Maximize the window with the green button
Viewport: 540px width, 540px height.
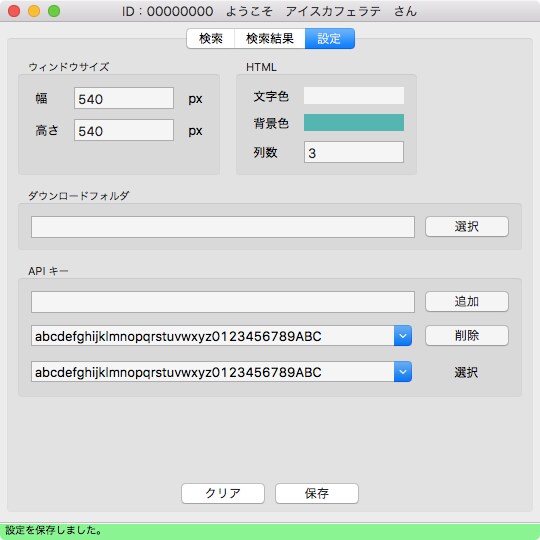coord(54,11)
